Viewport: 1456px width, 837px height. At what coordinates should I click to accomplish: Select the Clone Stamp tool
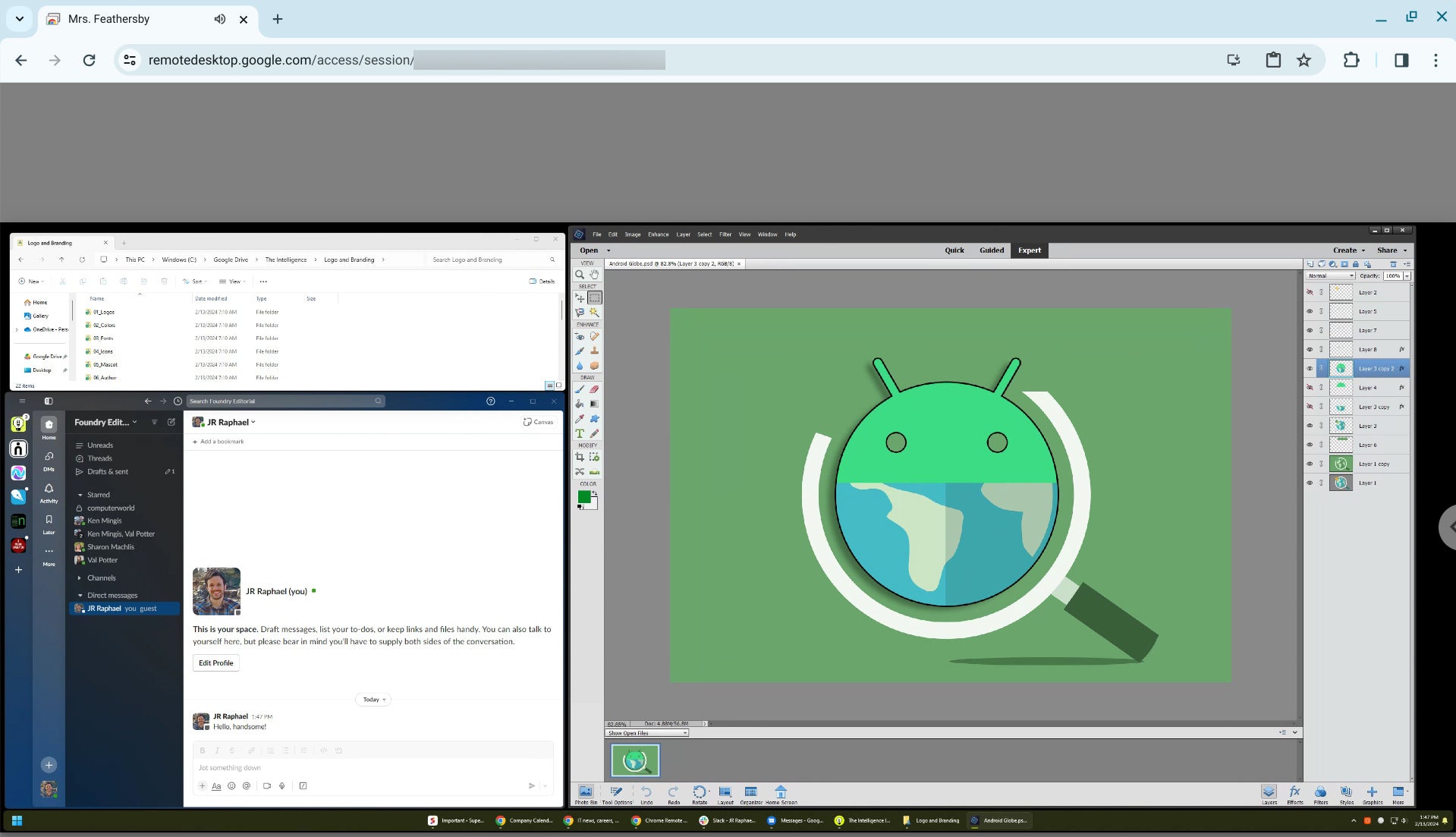pyautogui.click(x=594, y=351)
